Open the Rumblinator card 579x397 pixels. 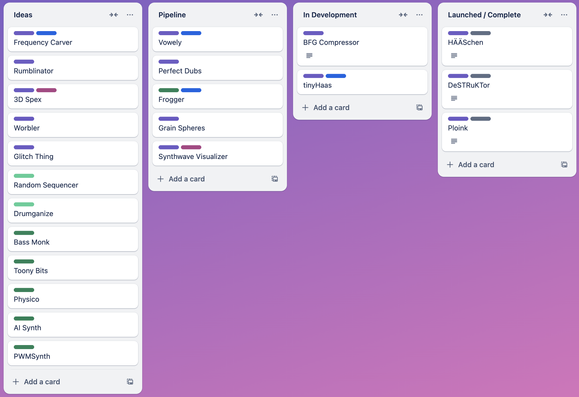coord(73,68)
